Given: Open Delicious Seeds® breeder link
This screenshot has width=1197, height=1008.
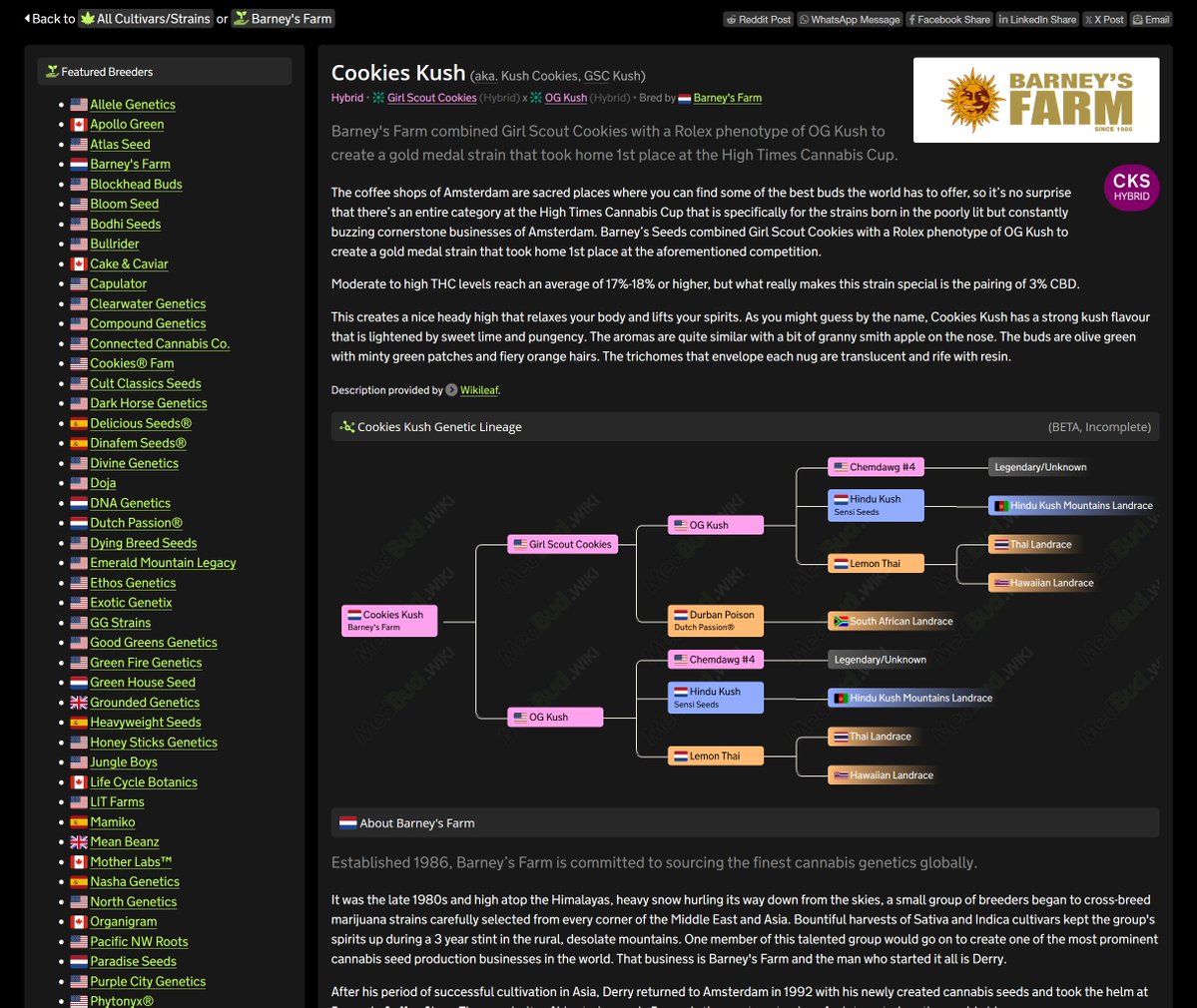Looking at the screenshot, I should point(141,423).
